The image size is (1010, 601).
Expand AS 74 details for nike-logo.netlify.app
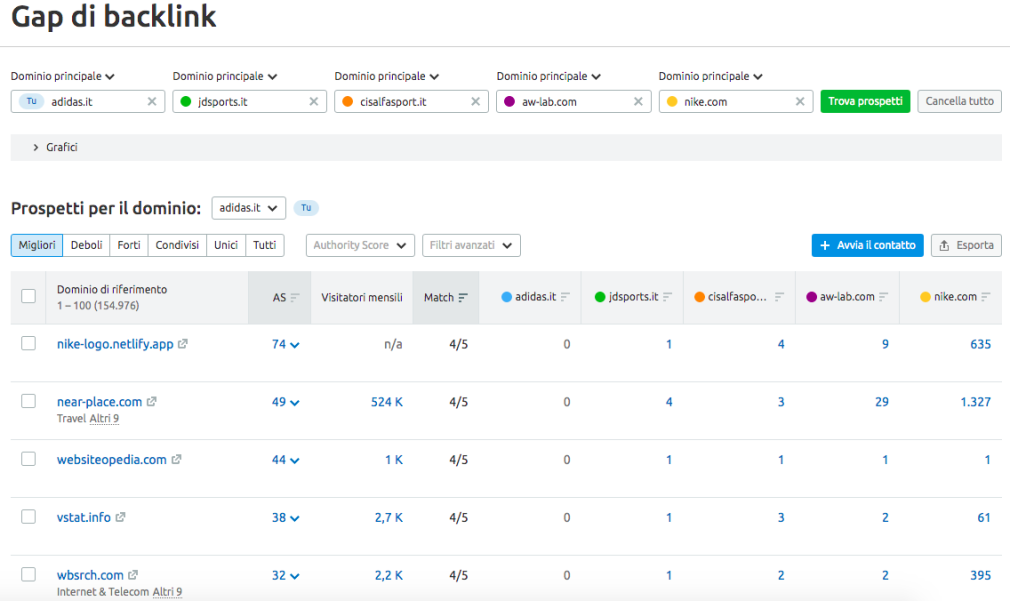(x=285, y=344)
